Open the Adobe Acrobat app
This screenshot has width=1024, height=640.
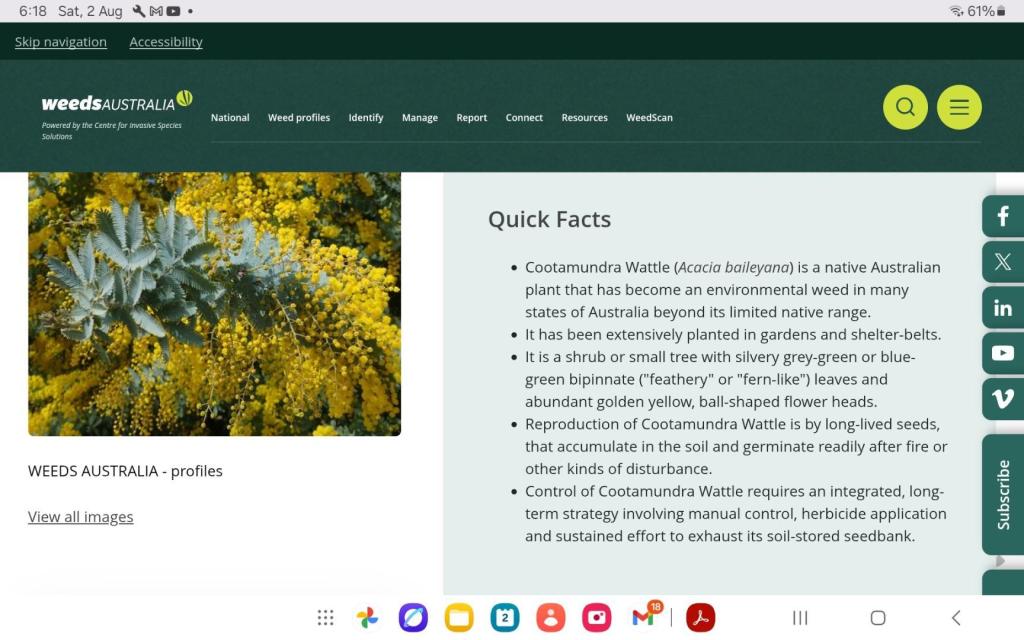700,617
